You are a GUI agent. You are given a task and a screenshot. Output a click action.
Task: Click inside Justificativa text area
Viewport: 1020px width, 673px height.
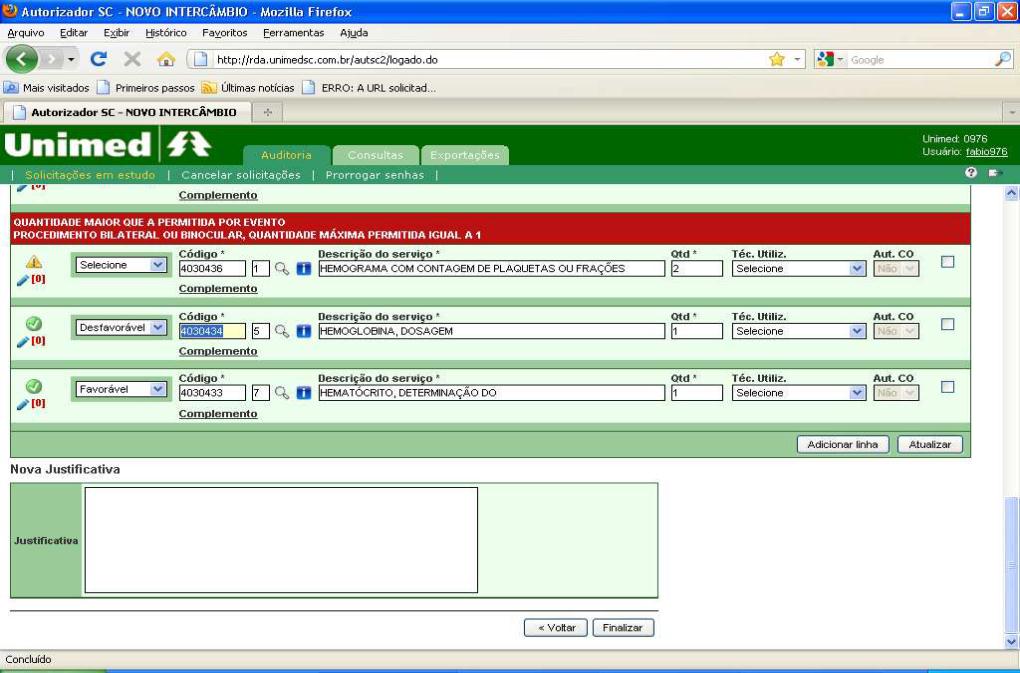tap(281, 540)
